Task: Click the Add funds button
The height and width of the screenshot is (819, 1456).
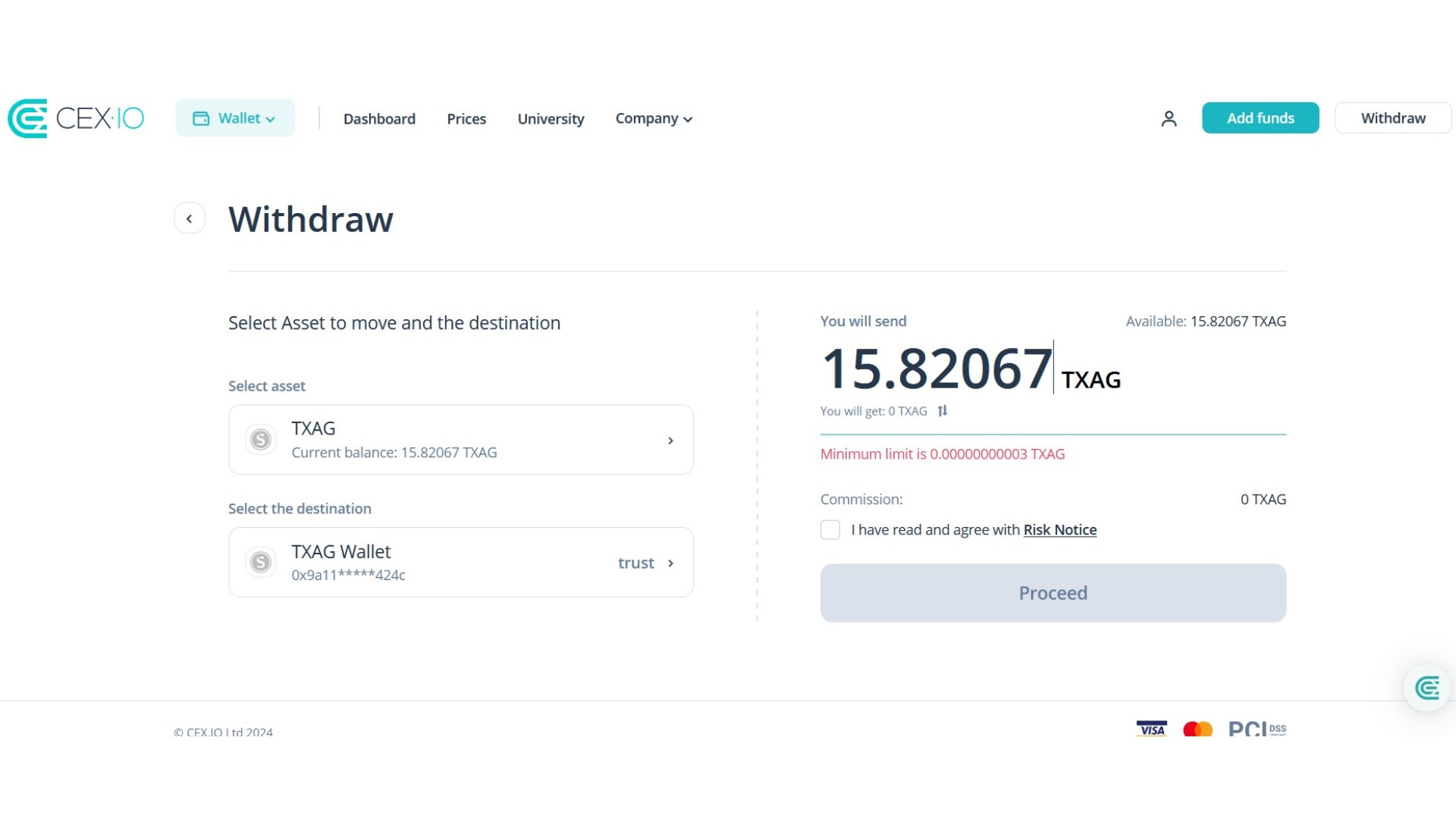Action: click(1260, 118)
